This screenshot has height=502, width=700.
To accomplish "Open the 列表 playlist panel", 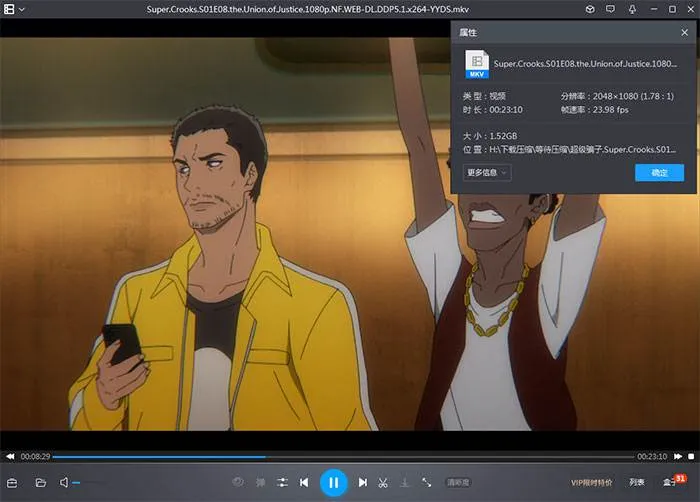I will point(637,482).
